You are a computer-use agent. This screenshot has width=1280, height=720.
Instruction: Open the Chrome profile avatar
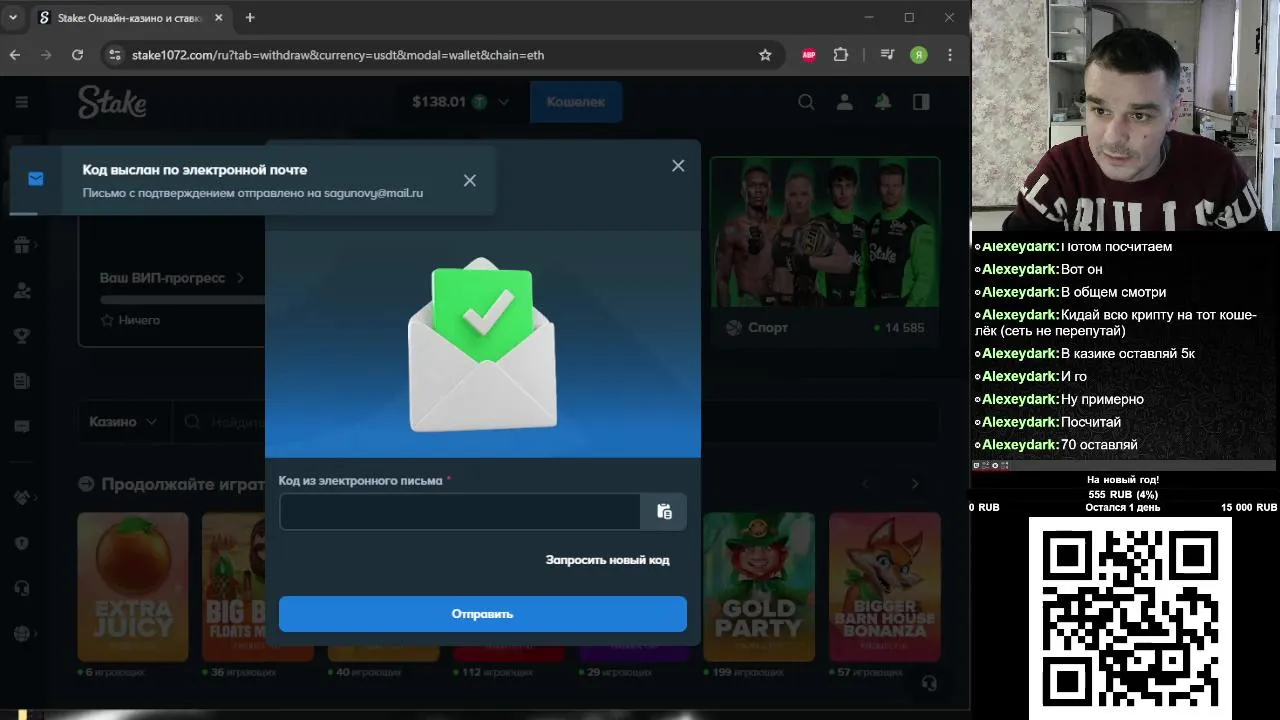[x=919, y=55]
